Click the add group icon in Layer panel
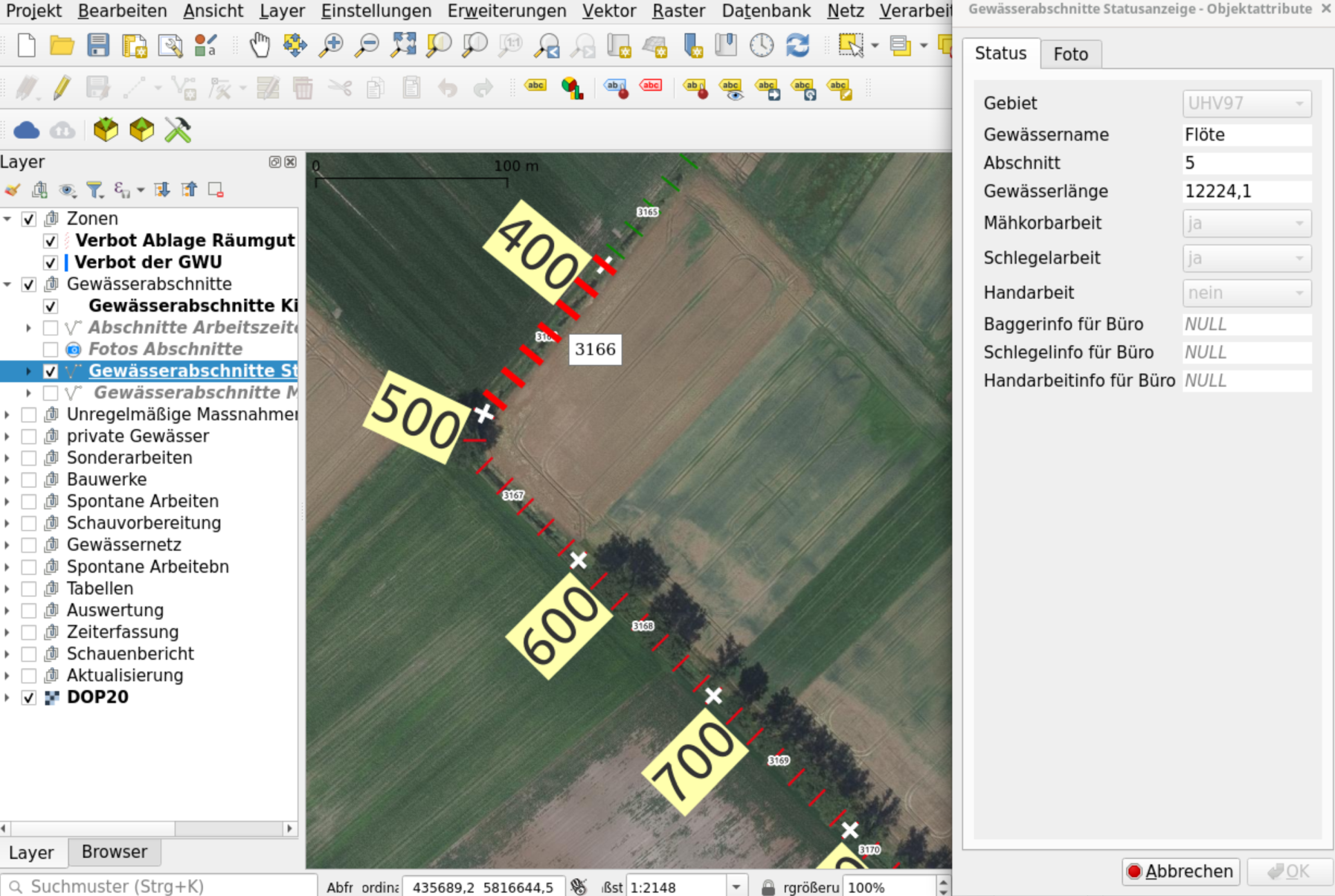 pyautogui.click(x=40, y=190)
